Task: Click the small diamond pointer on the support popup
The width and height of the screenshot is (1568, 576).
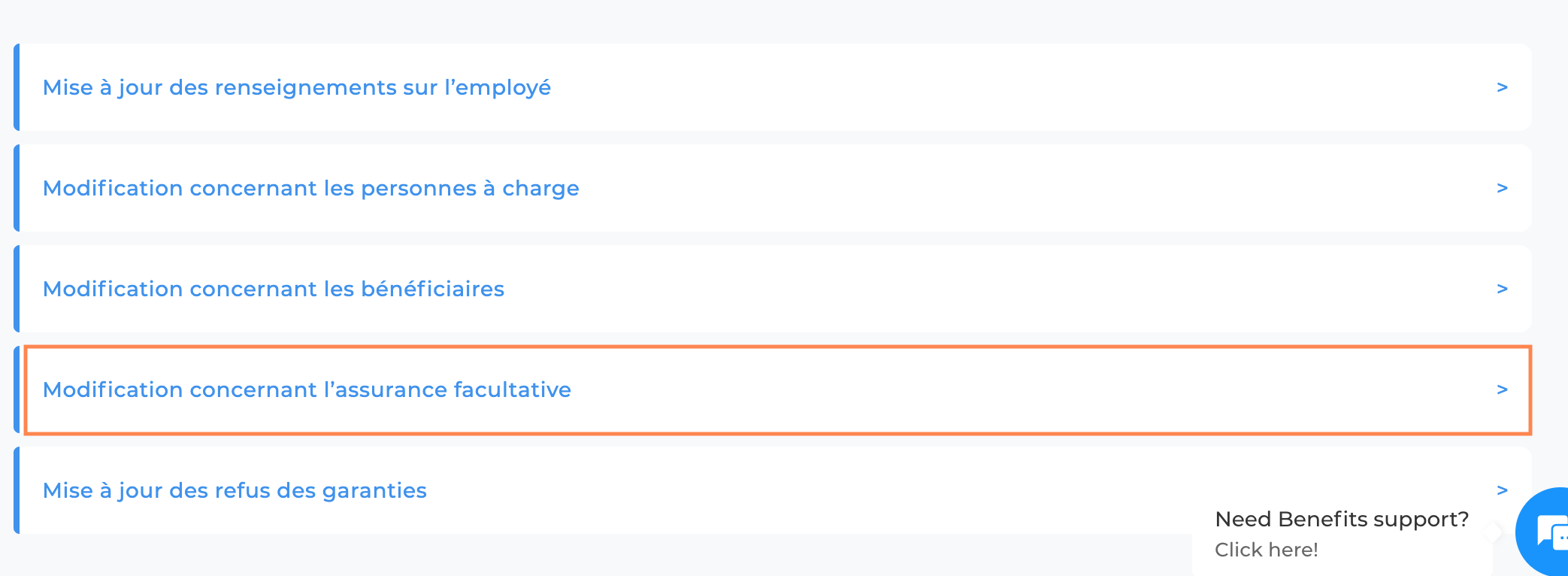Action: [1492, 532]
